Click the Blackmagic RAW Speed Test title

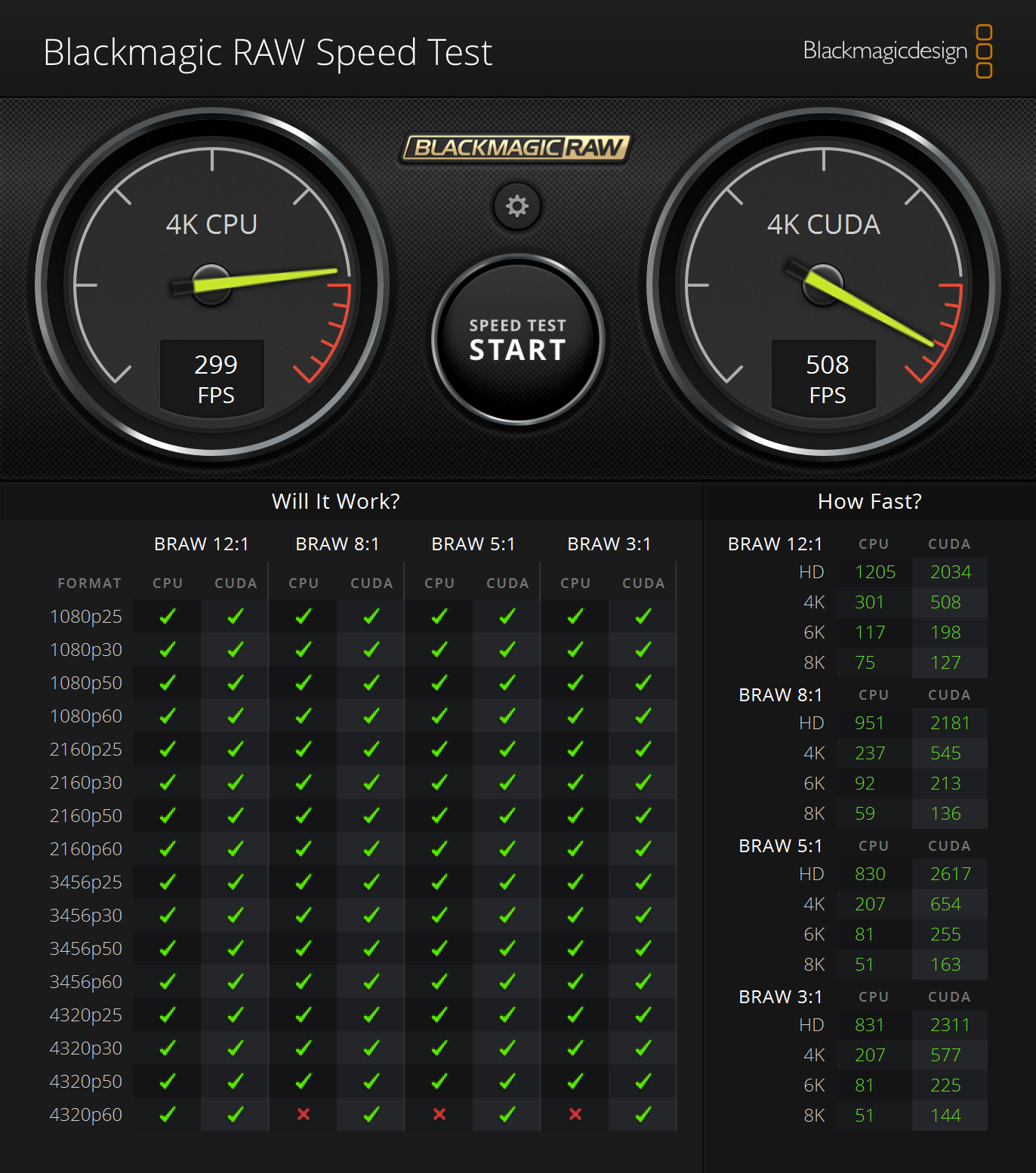coord(268,54)
